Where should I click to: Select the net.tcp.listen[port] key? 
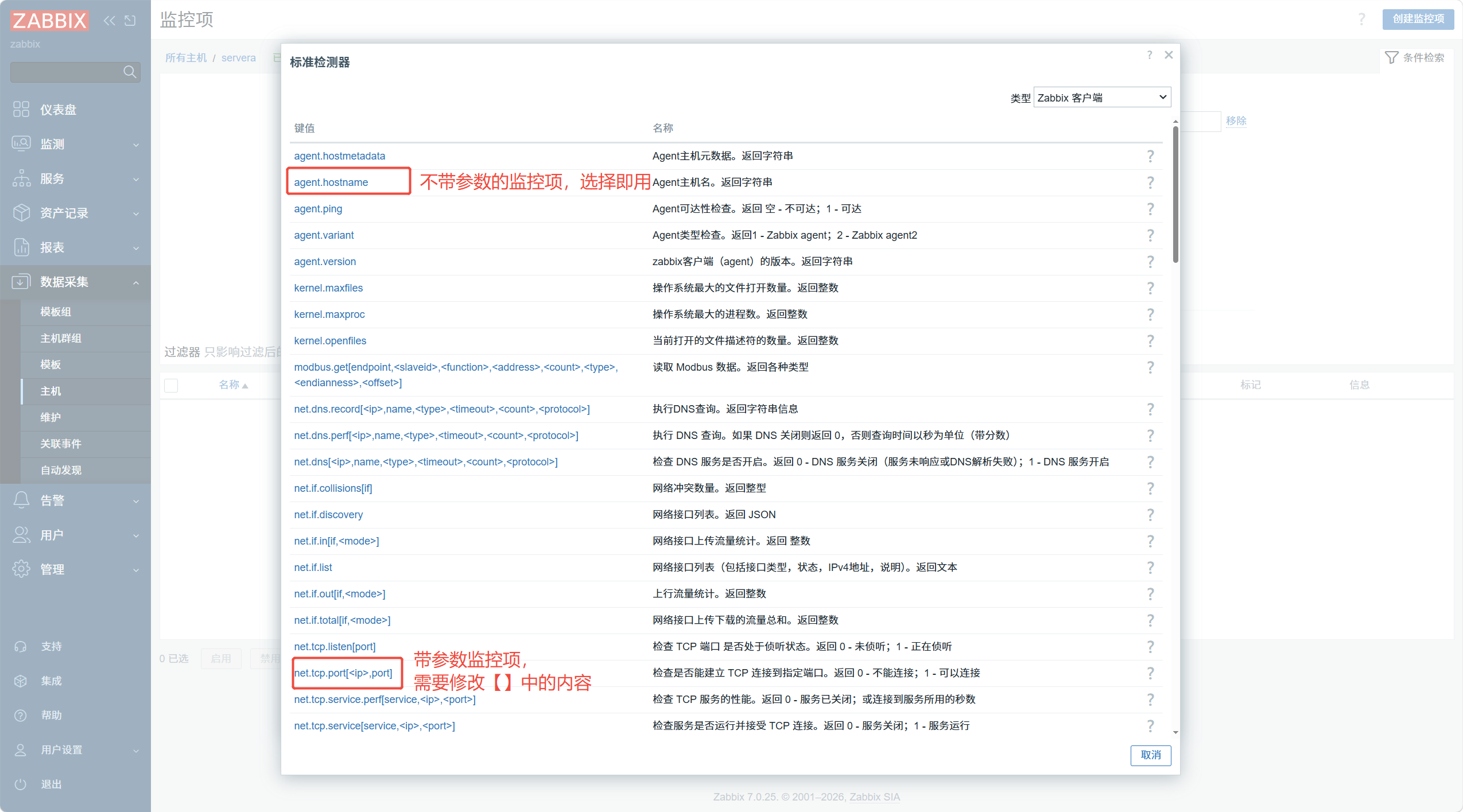point(335,647)
